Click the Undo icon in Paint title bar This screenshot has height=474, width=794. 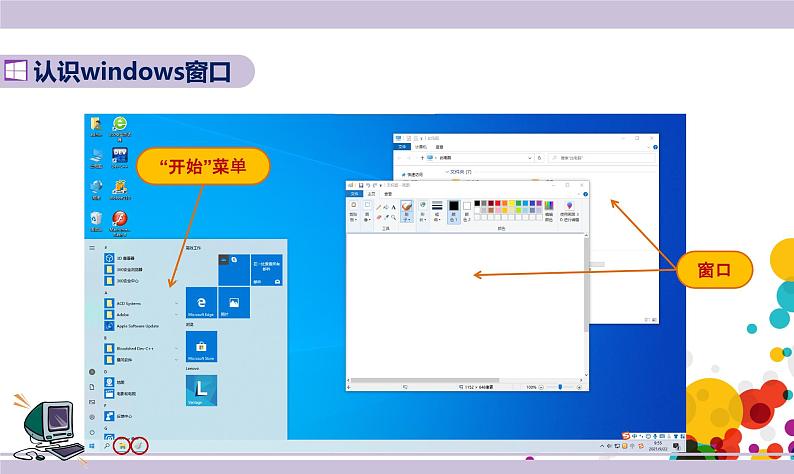point(368,185)
